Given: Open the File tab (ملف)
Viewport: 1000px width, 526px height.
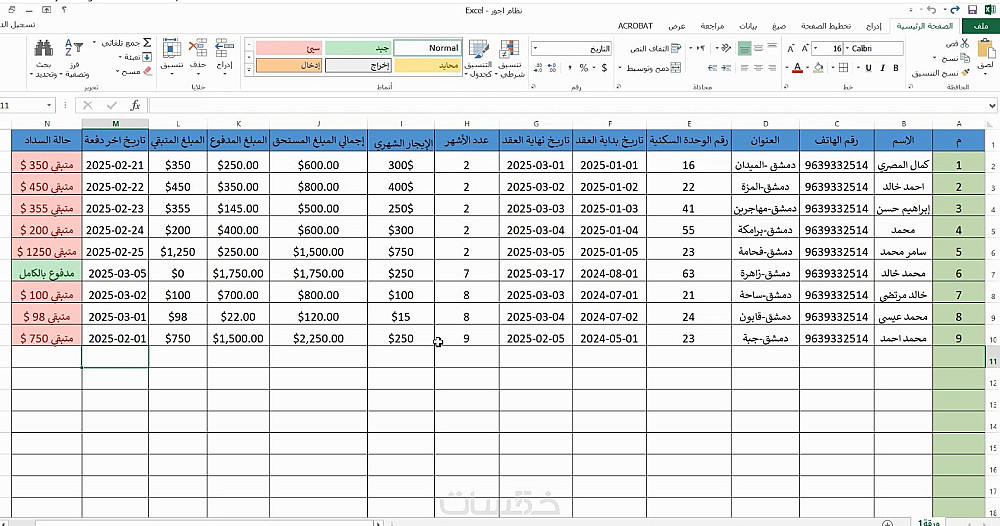Looking at the screenshot, I should pos(980,26).
